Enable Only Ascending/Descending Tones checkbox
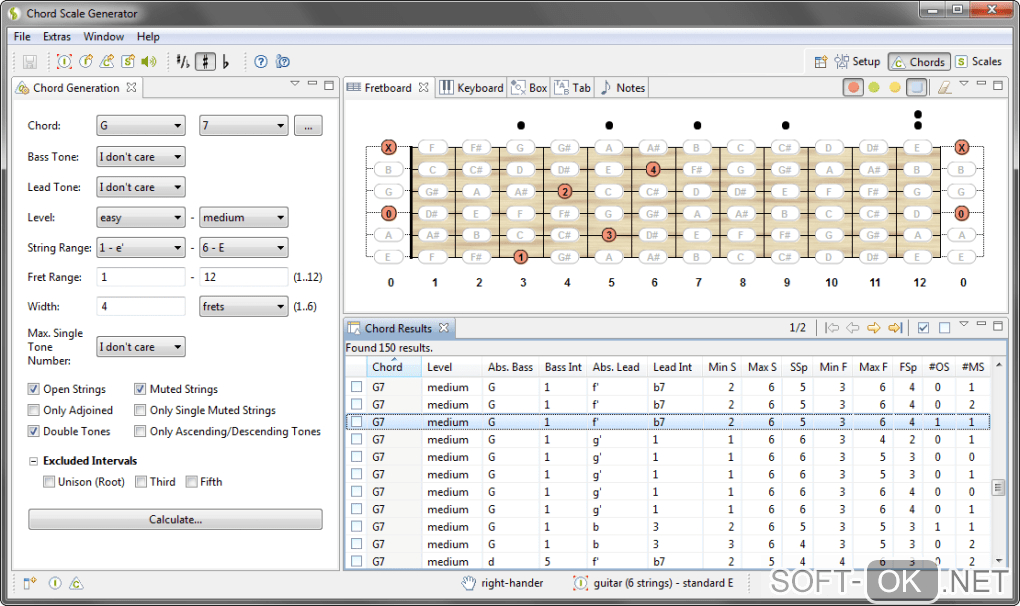This screenshot has width=1020, height=606. coord(140,431)
